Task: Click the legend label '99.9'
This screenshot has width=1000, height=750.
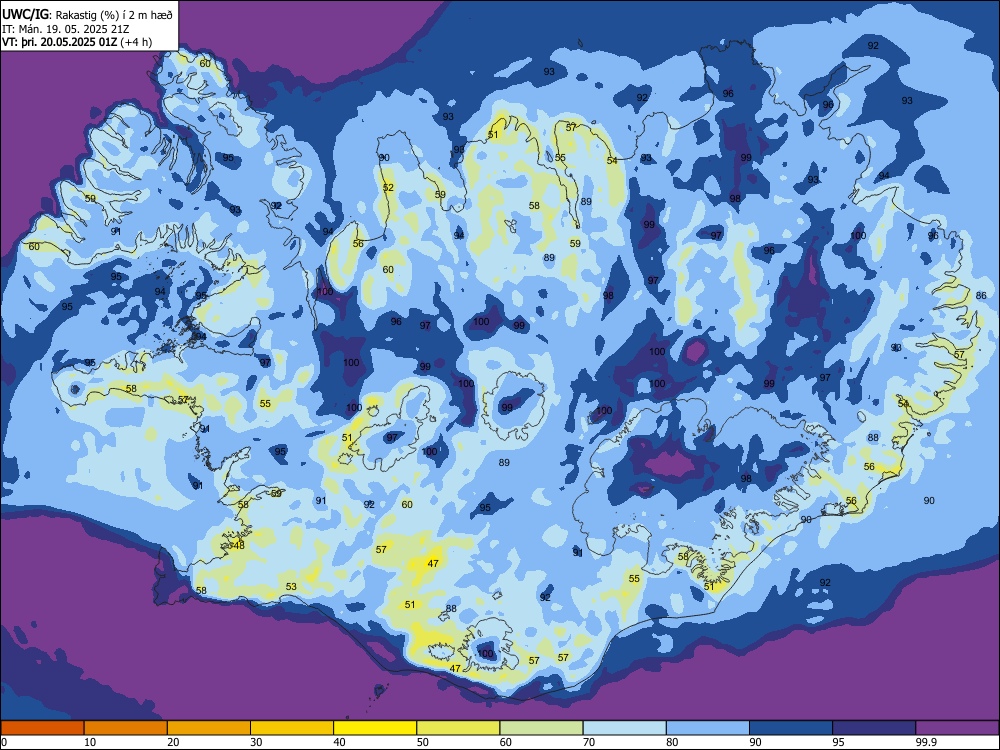Action: coord(925,742)
